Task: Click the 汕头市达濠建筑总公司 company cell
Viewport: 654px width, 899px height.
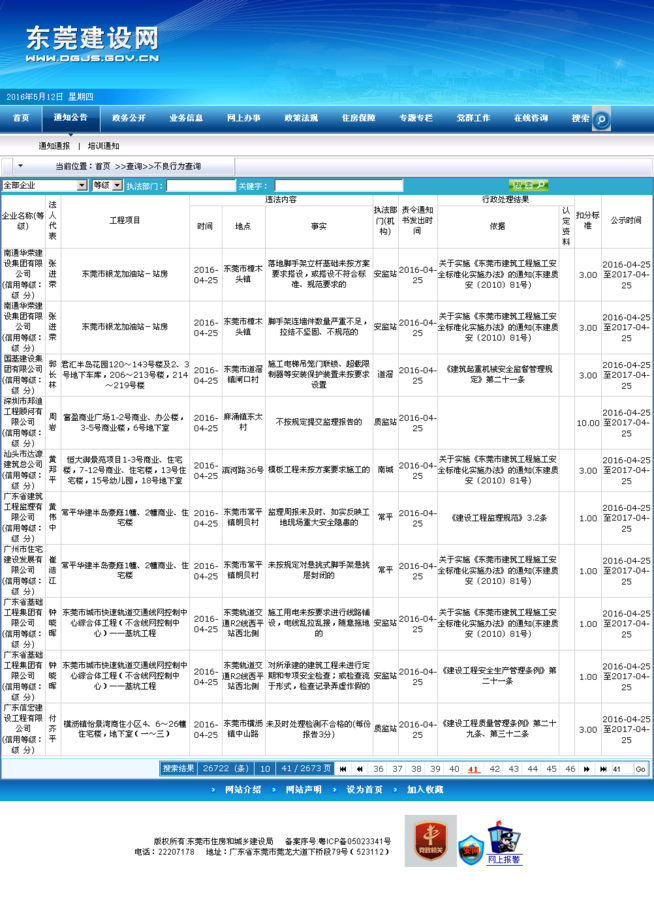Action: coord(24,470)
